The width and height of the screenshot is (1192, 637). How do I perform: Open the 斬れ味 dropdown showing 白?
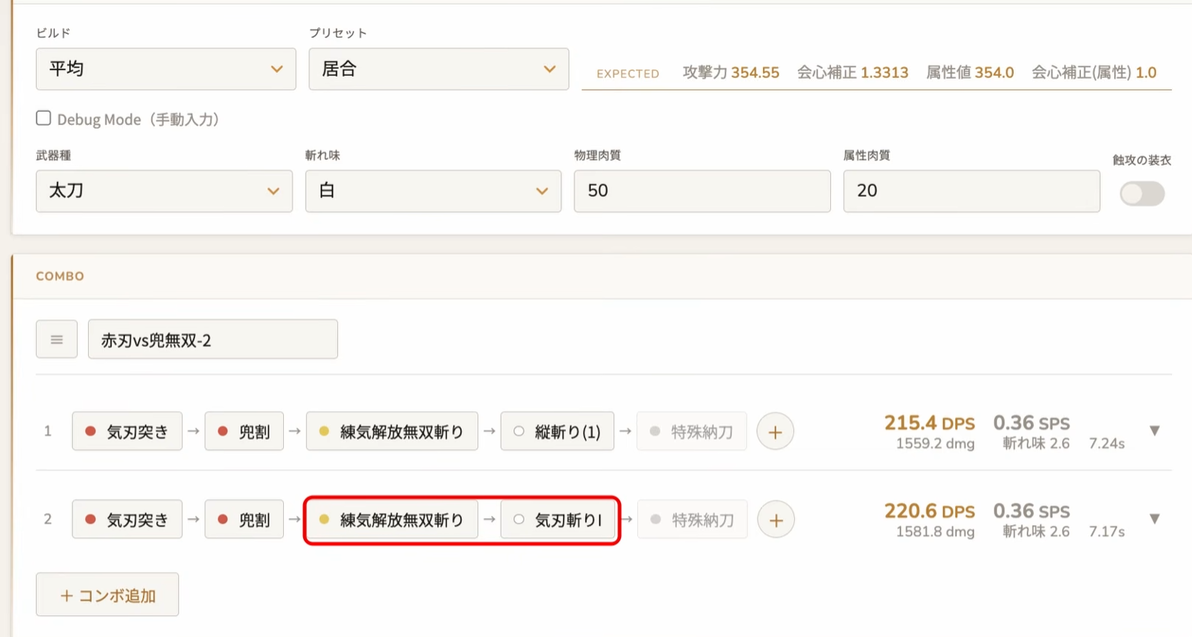(433, 191)
